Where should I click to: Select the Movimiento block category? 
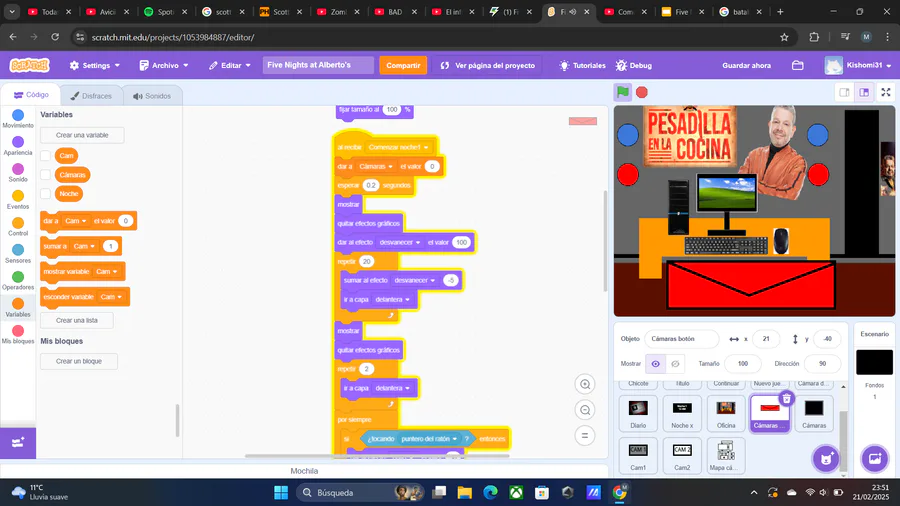pos(18,119)
